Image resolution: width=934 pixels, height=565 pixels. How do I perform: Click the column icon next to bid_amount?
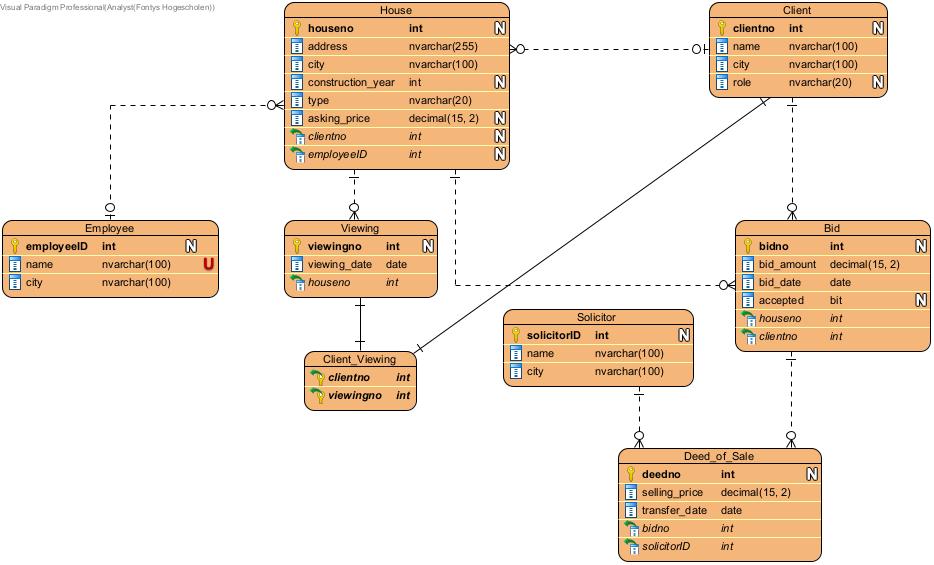[747, 265]
